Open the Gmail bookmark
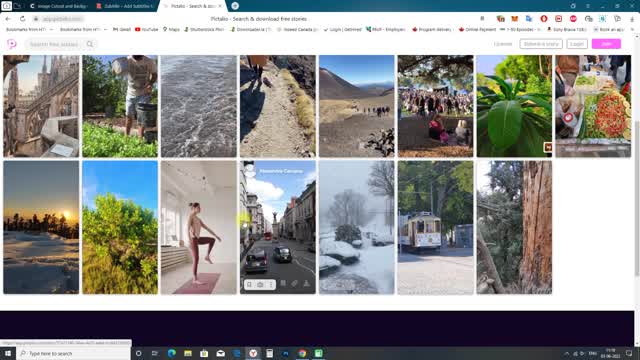This screenshot has width=640, height=360. coord(122,29)
